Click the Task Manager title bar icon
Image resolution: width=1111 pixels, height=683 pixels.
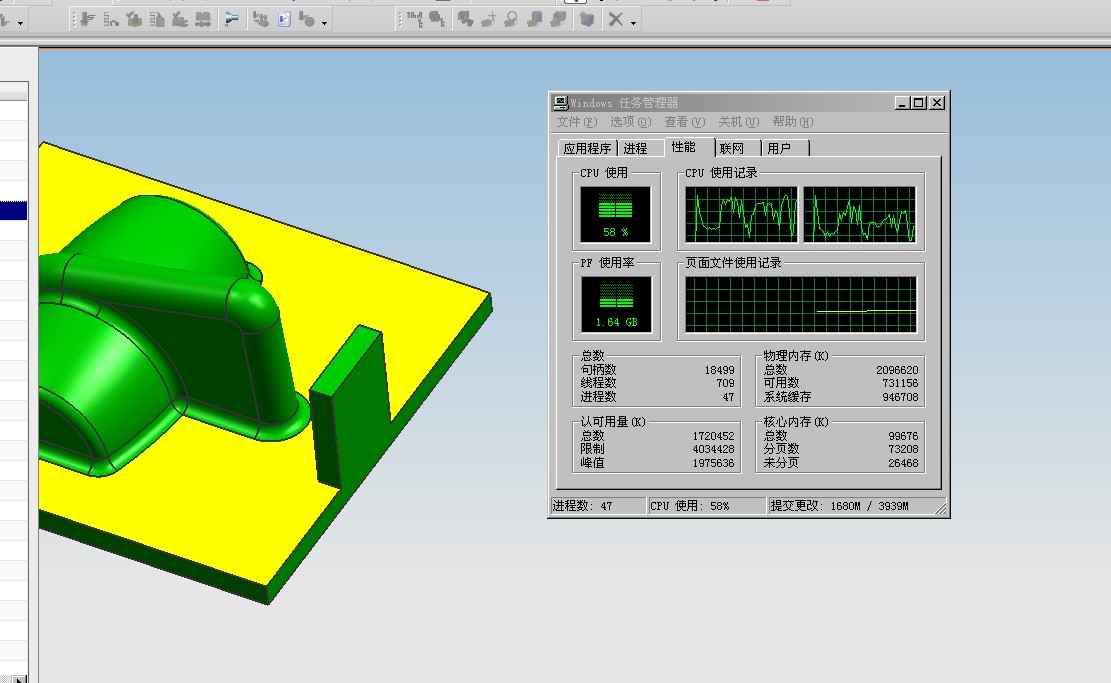pos(560,103)
